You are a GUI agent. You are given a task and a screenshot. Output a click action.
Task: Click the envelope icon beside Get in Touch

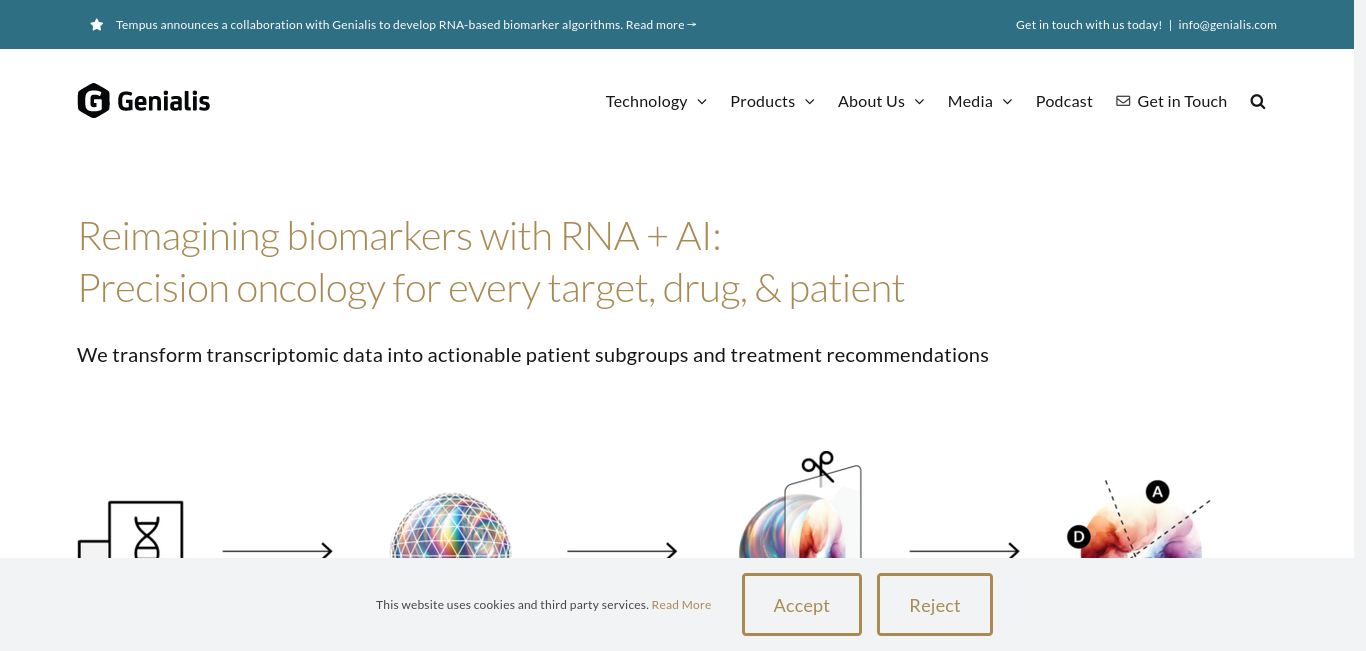click(1123, 101)
